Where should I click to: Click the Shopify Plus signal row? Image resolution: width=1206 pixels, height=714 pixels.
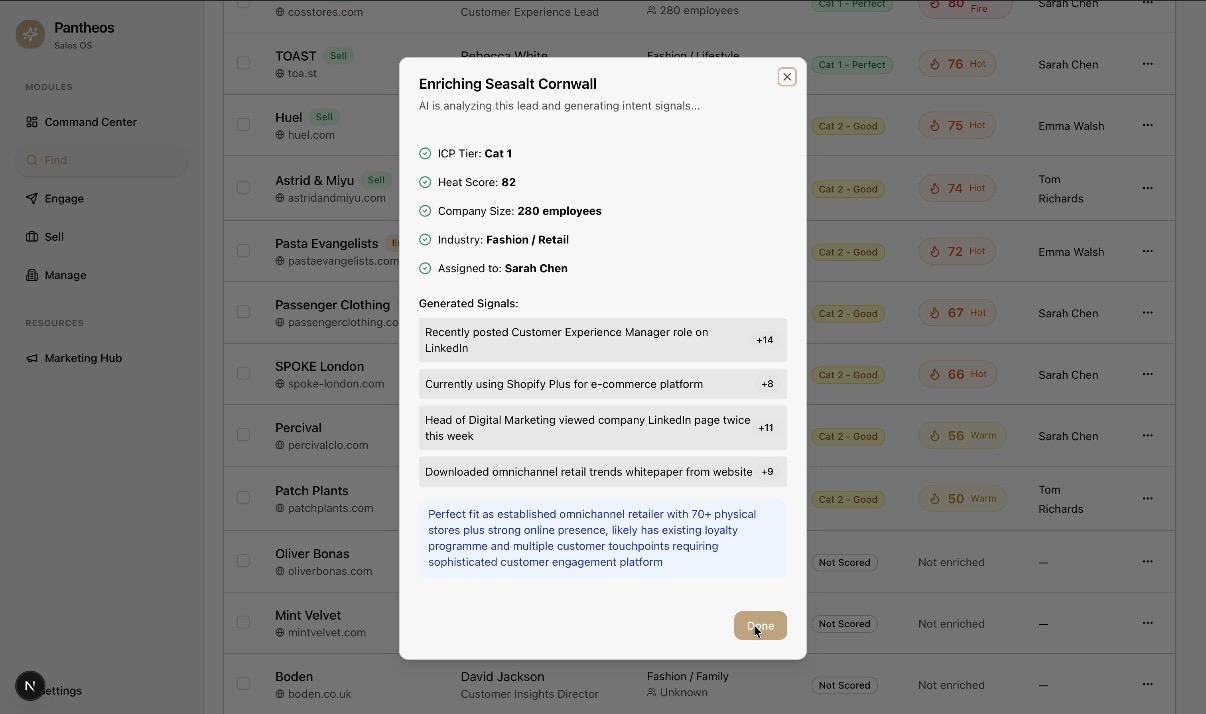coord(602,384)
